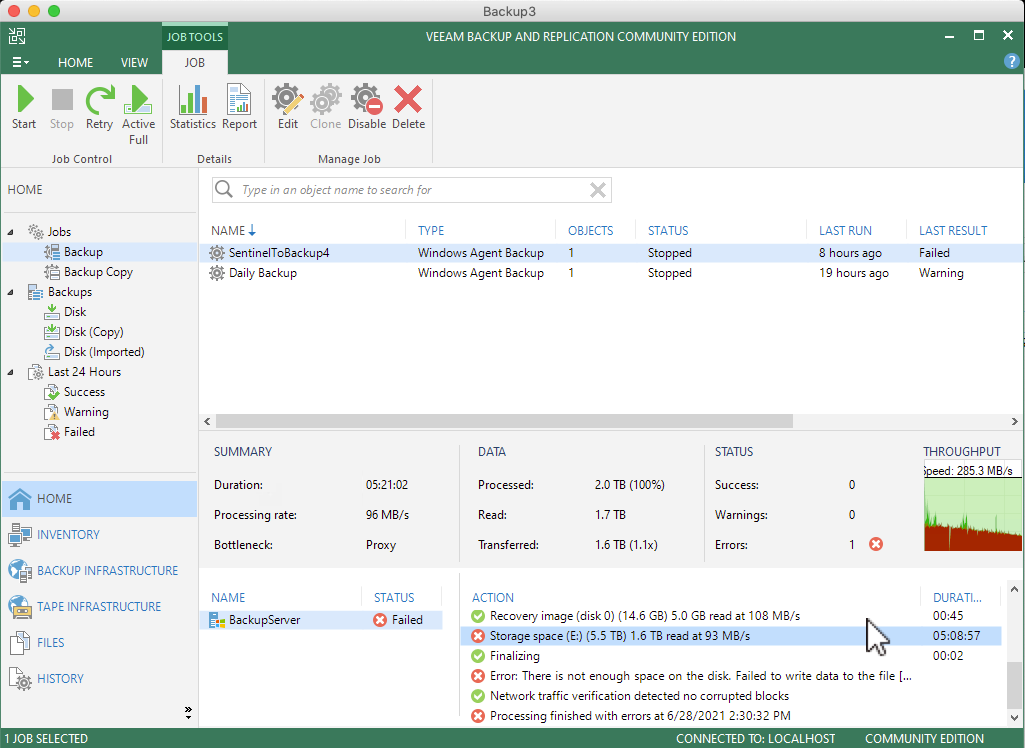Disable the selected job

[x=367, y=107]
